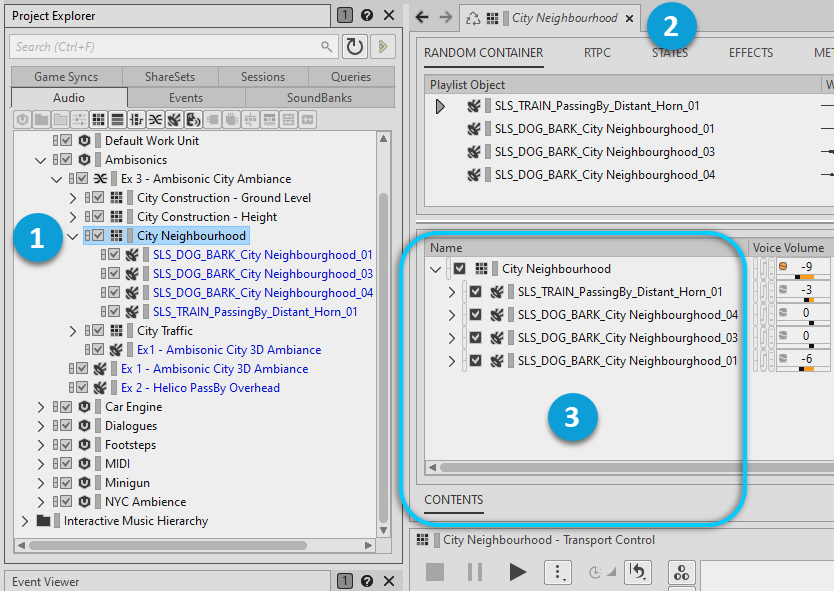Uncheck SLS_DOG_BARK_City Neighbourhood_04 in Contents list

click(x=475, y=315)
